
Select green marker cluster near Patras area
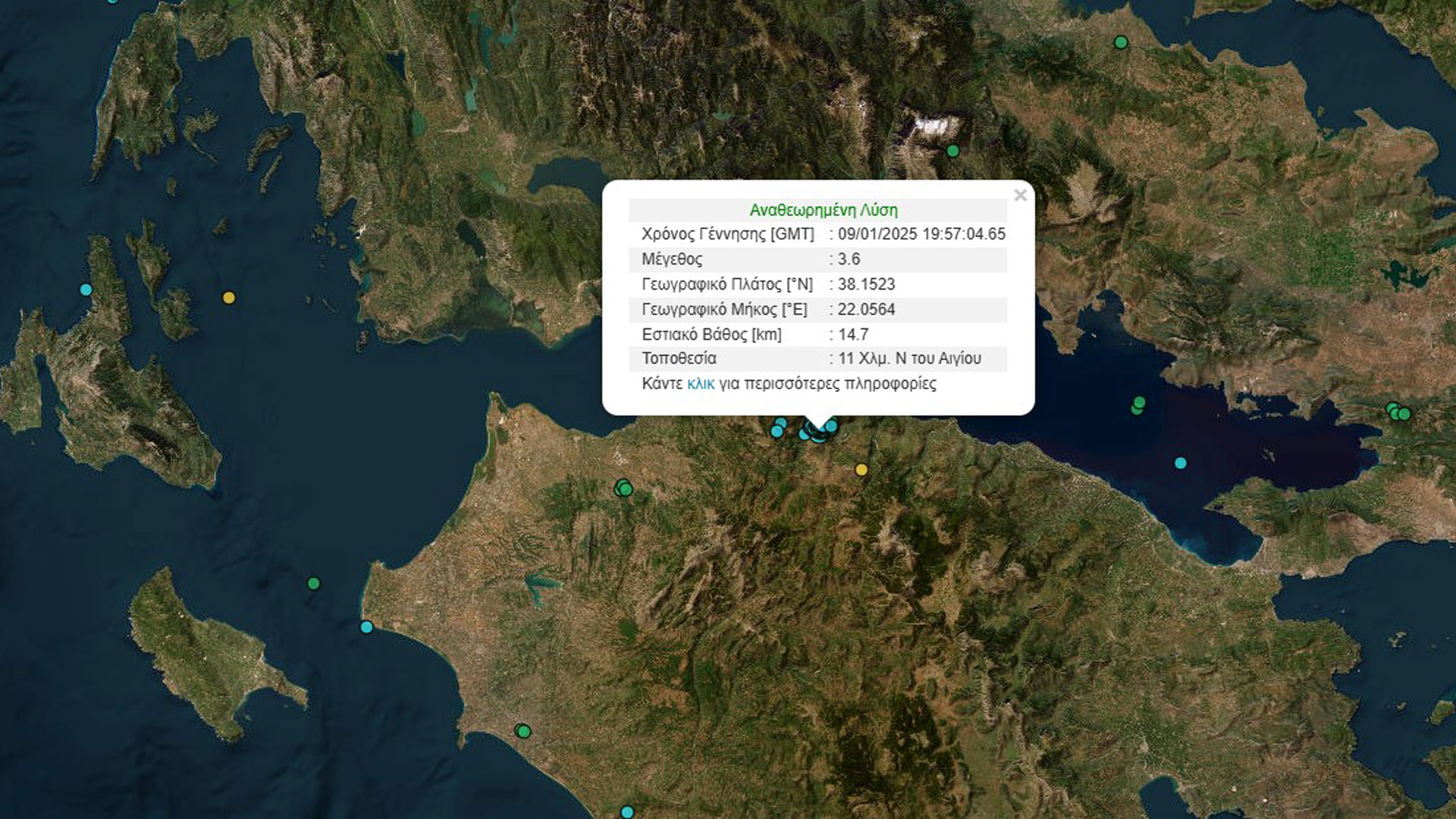coord(623,488)
